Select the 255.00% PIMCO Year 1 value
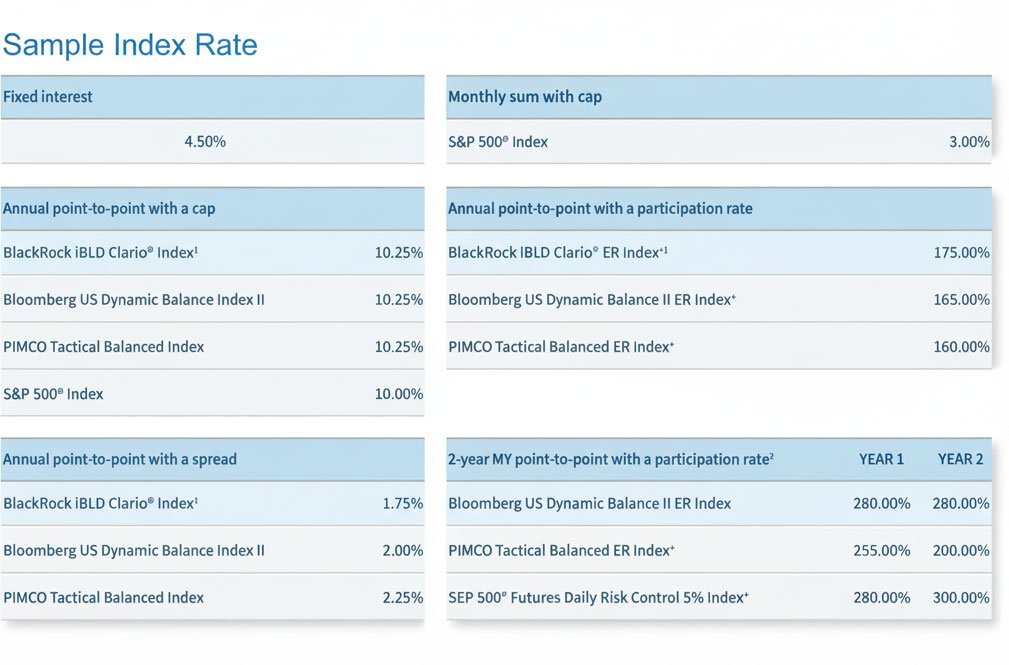Screen dimensions: 1009x665 (882, 551)
